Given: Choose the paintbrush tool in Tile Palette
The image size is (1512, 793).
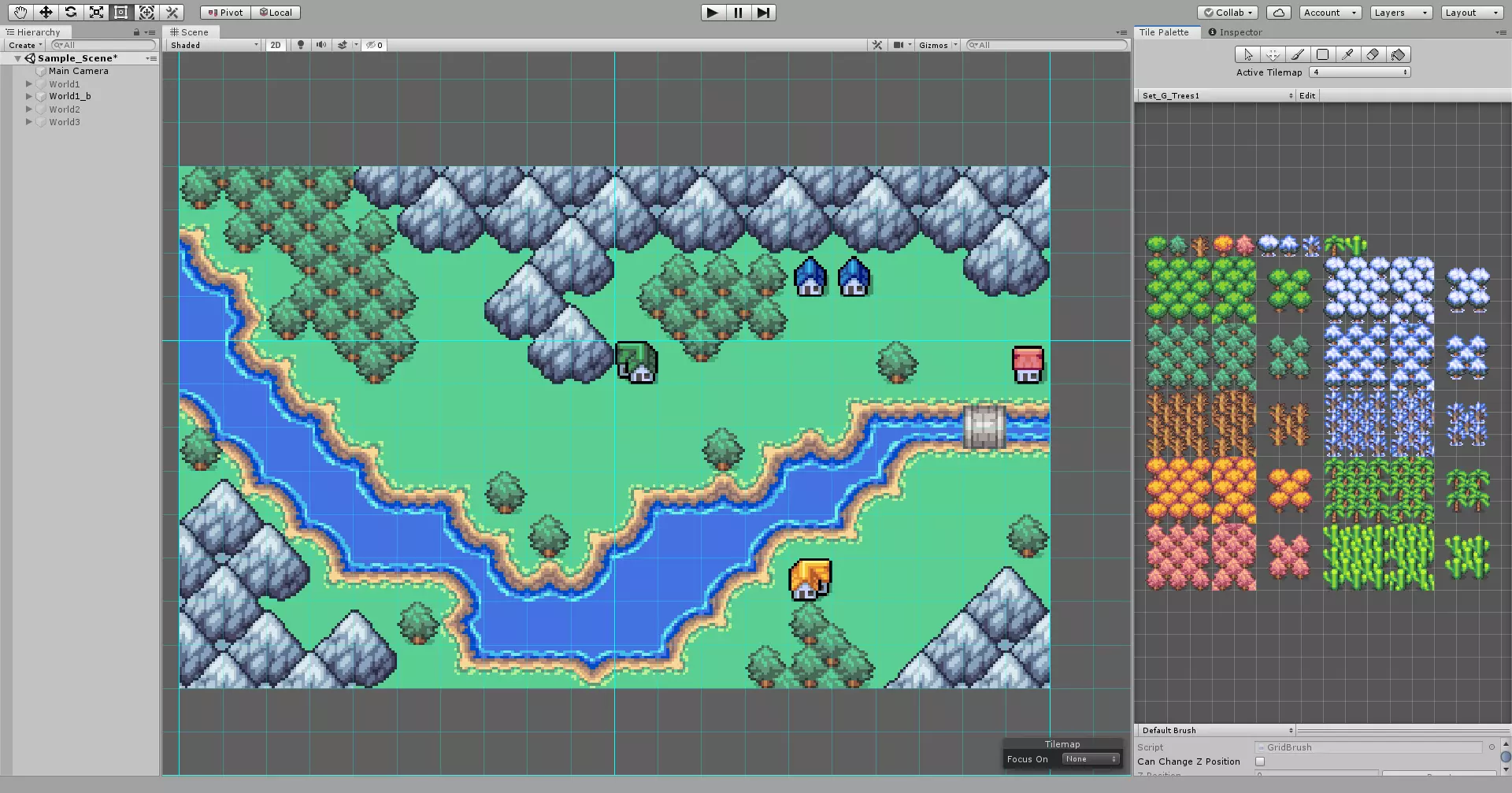Looking at the screenshot, I should point(1298,54).
